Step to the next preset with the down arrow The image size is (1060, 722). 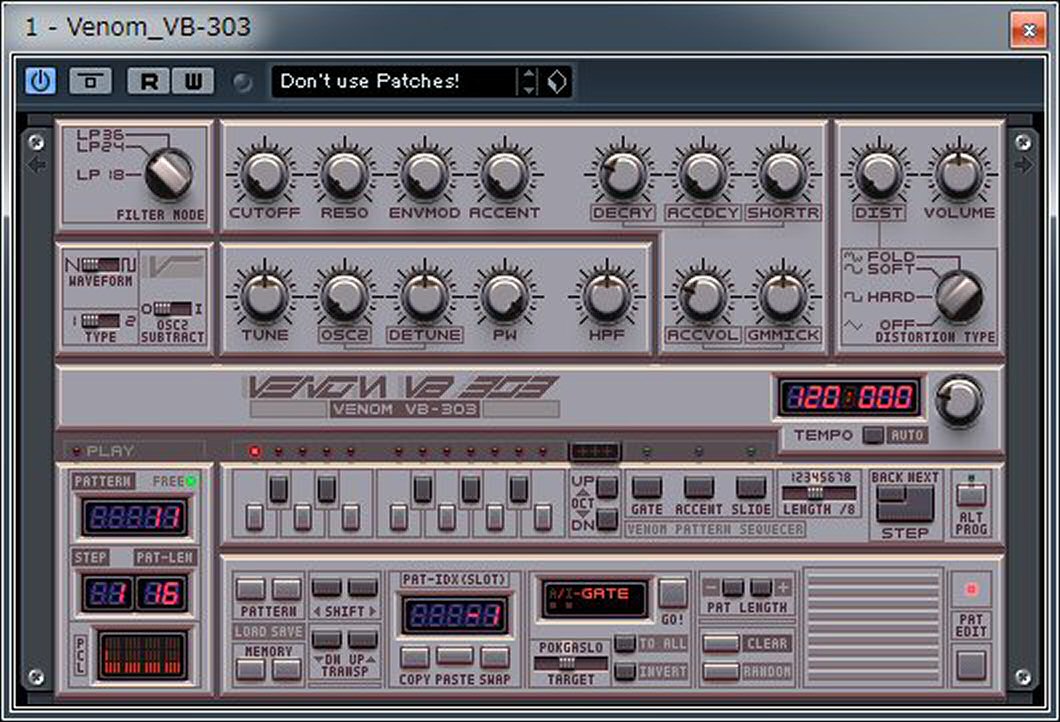click(529, 89)
